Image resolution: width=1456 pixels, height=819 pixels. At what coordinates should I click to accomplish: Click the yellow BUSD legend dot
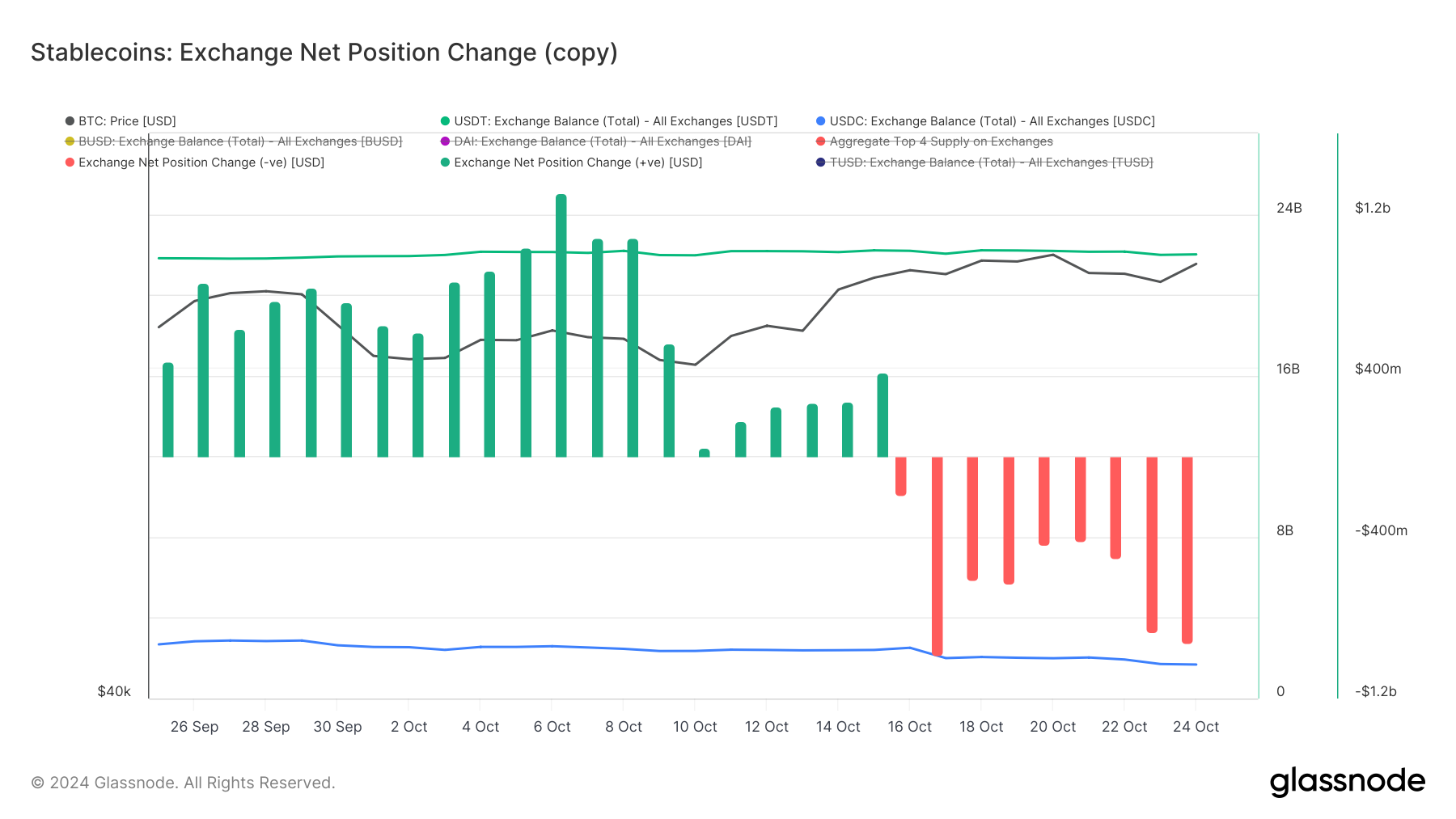point(70,141)
